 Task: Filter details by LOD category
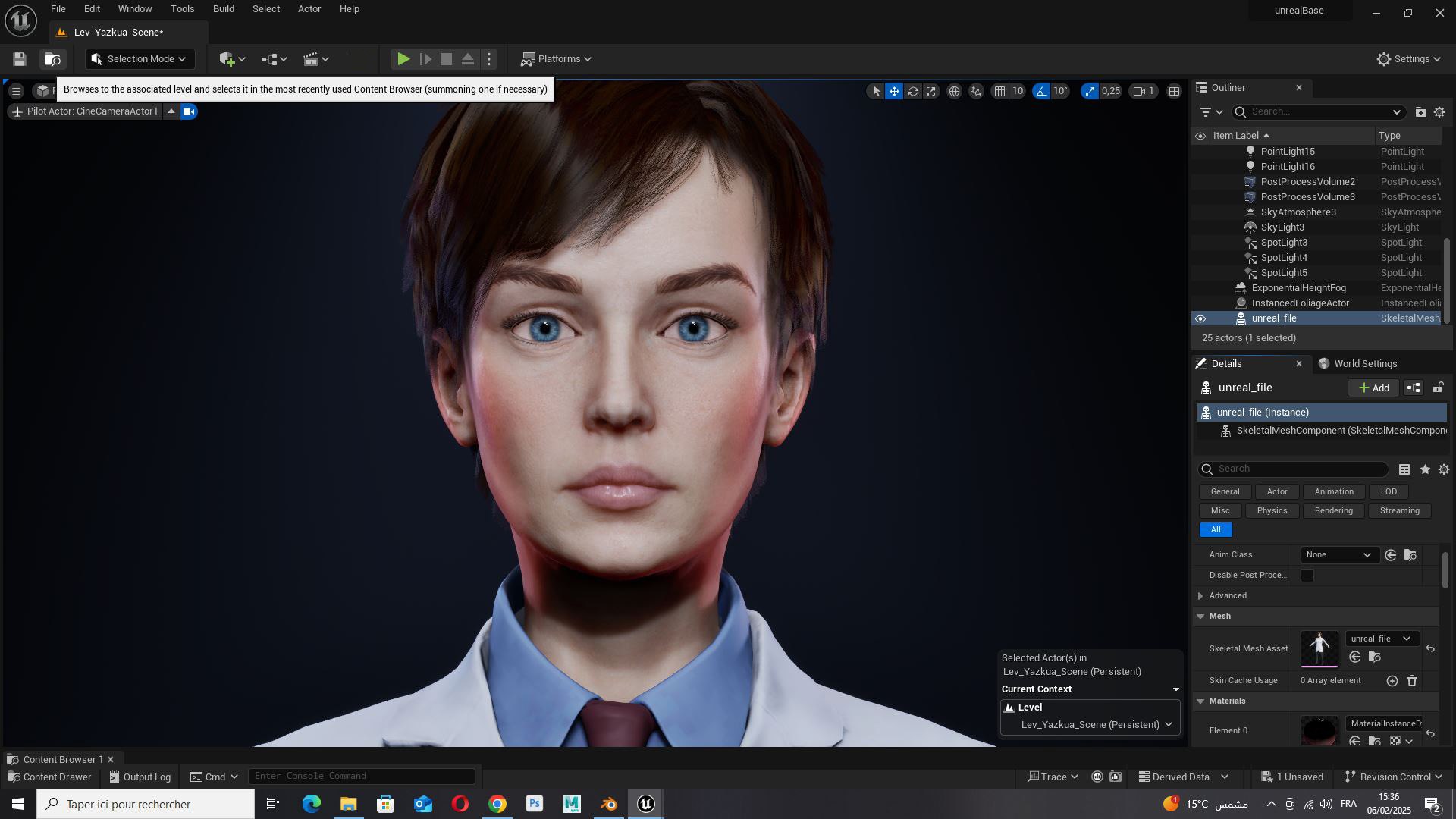[1389, 491]
